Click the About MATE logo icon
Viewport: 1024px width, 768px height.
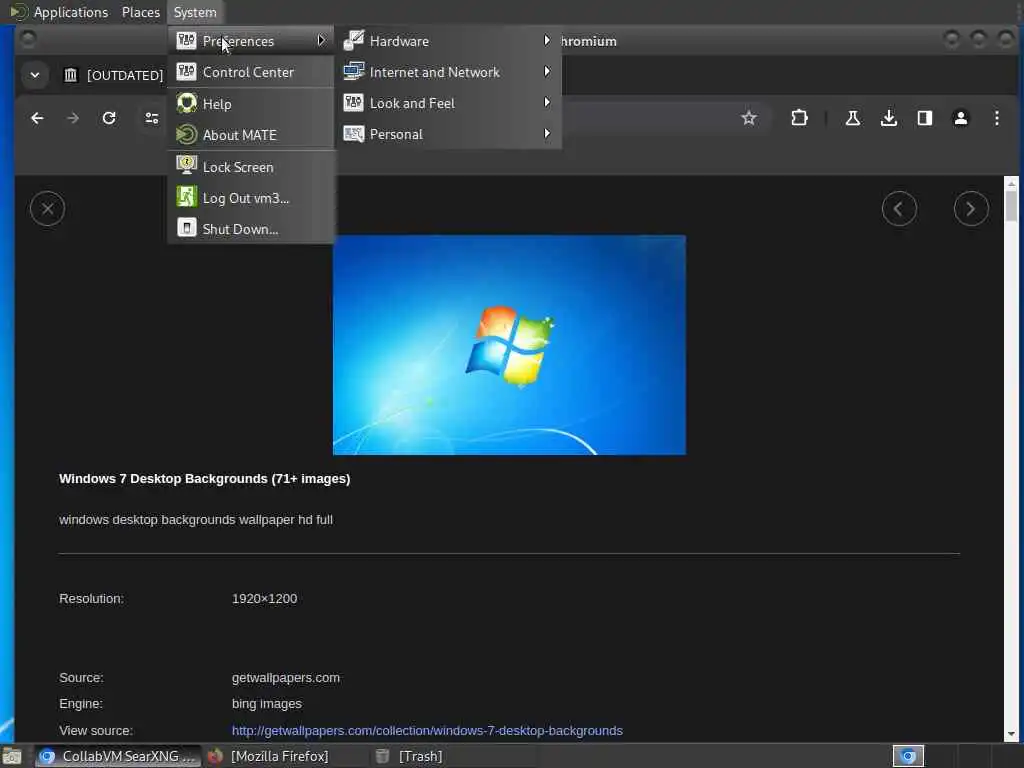pyautogui.click(x=186, y=135)
